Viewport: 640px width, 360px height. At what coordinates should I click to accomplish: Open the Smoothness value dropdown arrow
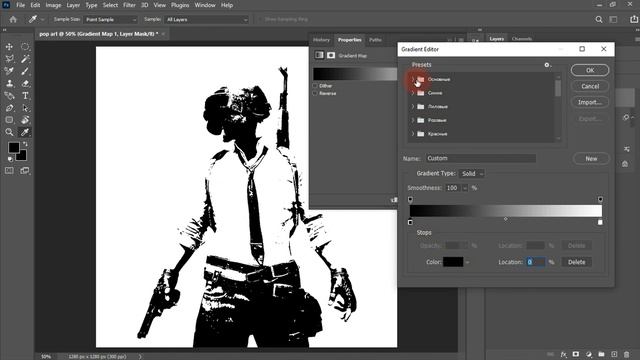(x=465, y=188)
